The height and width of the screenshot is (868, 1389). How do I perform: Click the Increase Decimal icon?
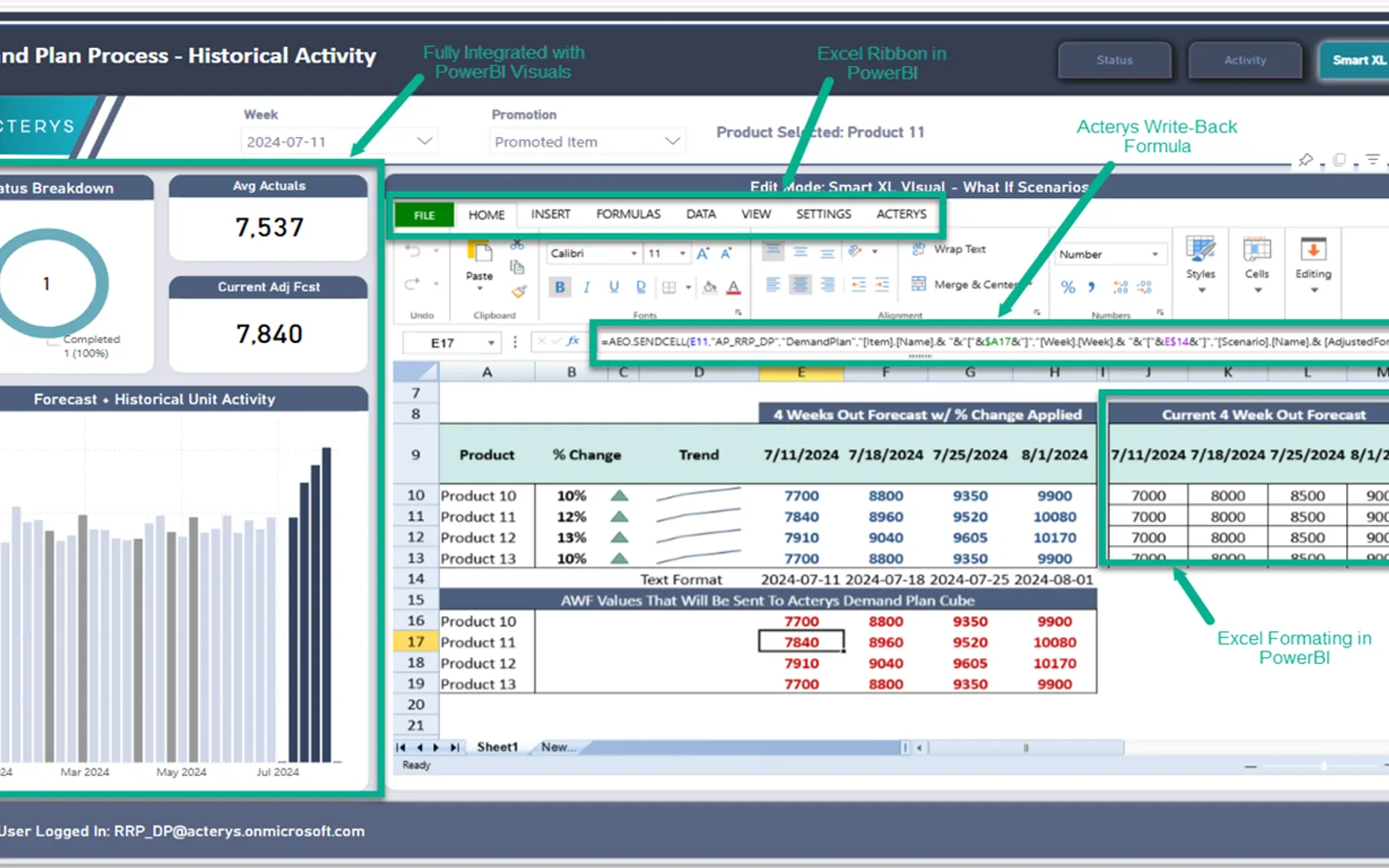[x=1121, y=286]
